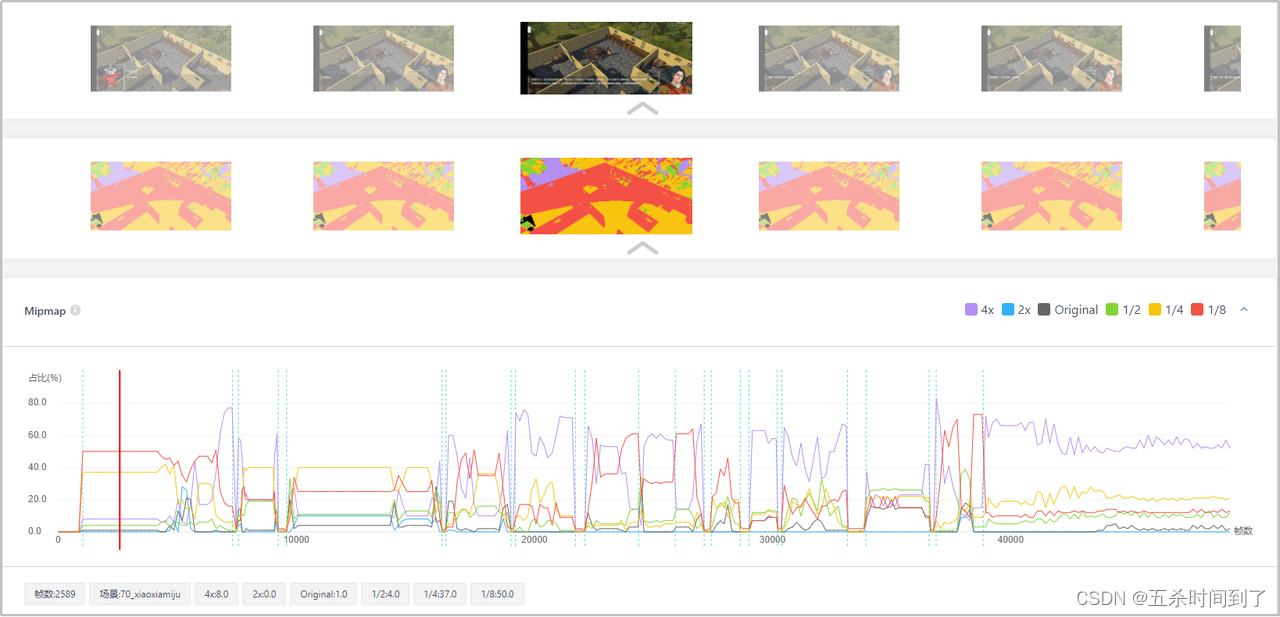Image resolution: width=1280 pixels, height=617 pixels.
Task: Click the up chevron under the highlighted mipmap color view
Action: pos(642,248)
